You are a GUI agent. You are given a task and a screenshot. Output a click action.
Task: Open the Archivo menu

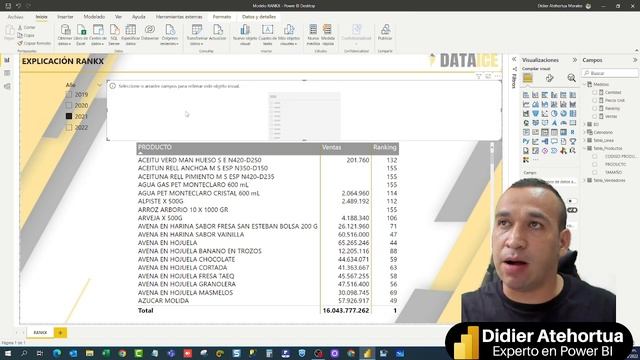coord(16,17)
